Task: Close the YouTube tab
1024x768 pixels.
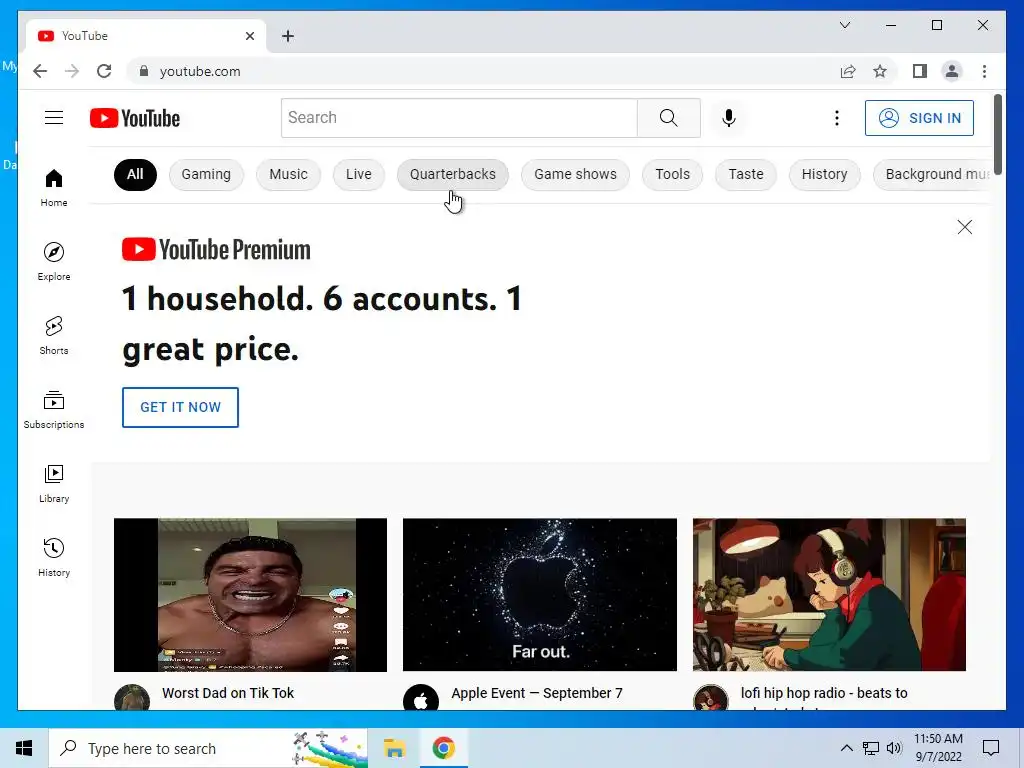Action: 249,36
